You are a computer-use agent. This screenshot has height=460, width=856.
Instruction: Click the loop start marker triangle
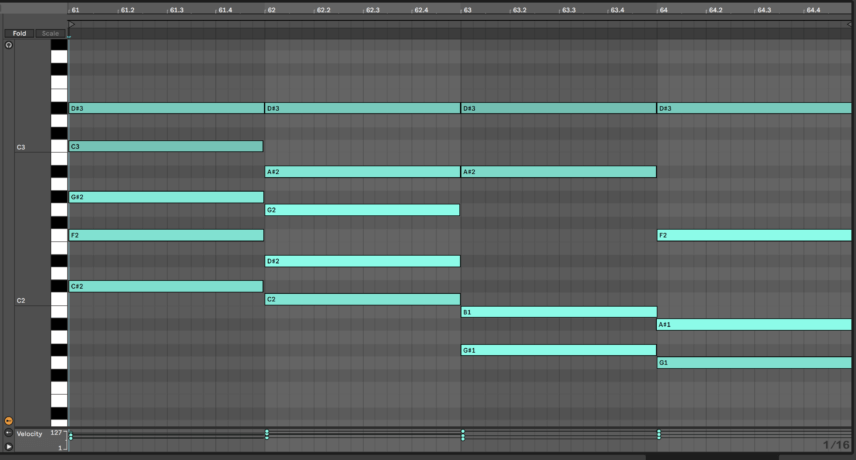click(x=72, y=25)
